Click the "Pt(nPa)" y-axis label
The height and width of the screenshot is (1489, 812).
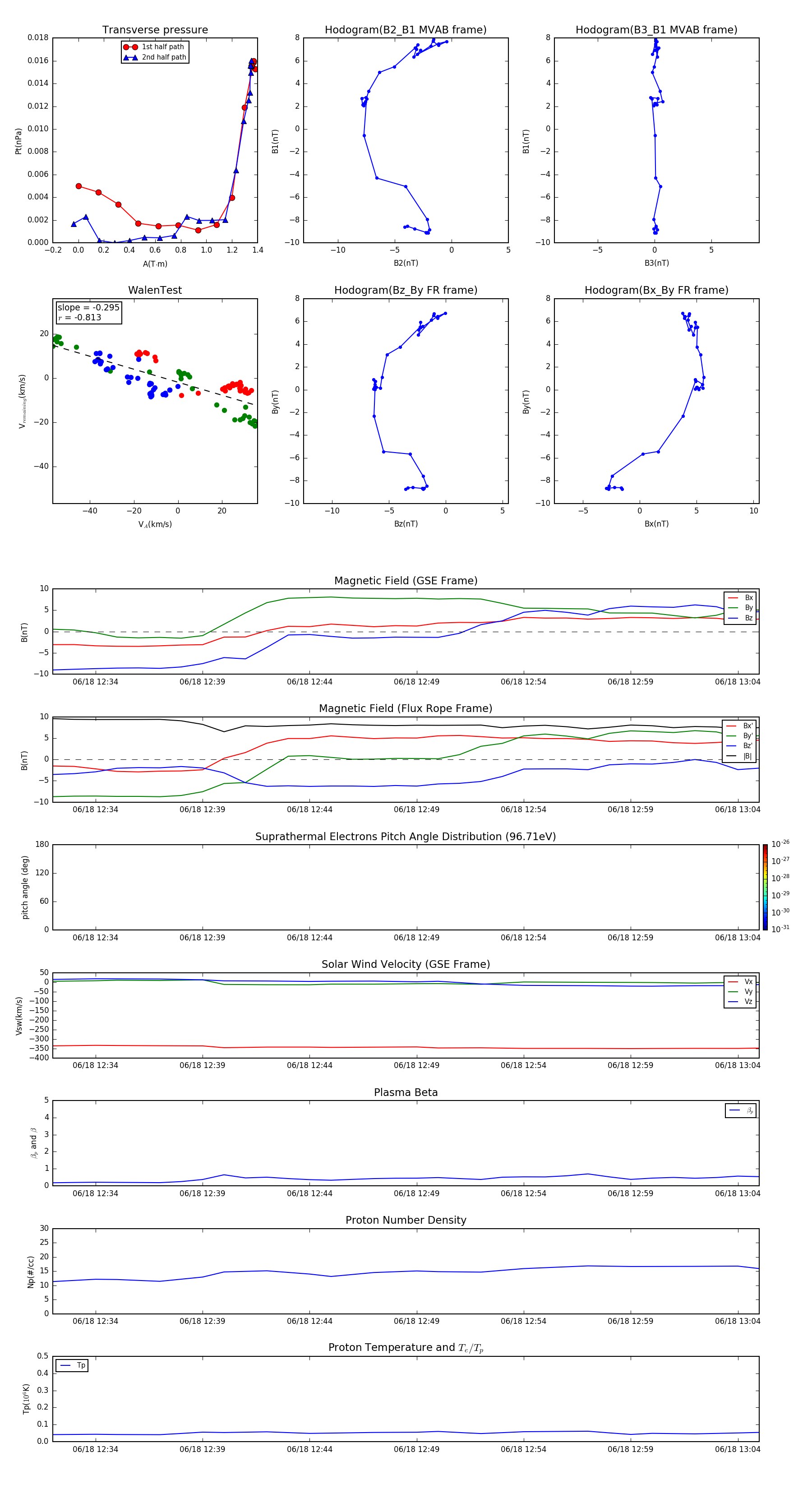tap(18, 140)
